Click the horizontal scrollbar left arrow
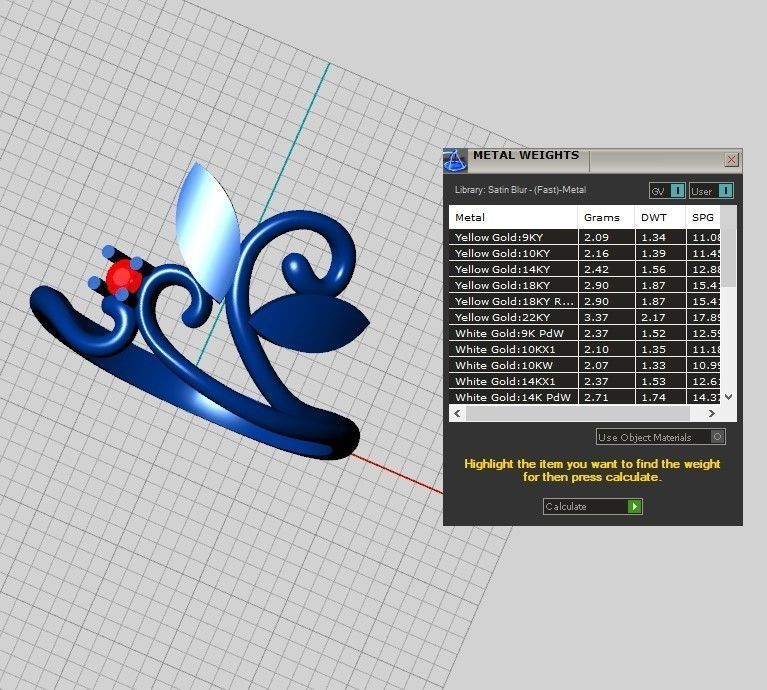This screenshot has width=767, height=690. click(x=457, y=414)
